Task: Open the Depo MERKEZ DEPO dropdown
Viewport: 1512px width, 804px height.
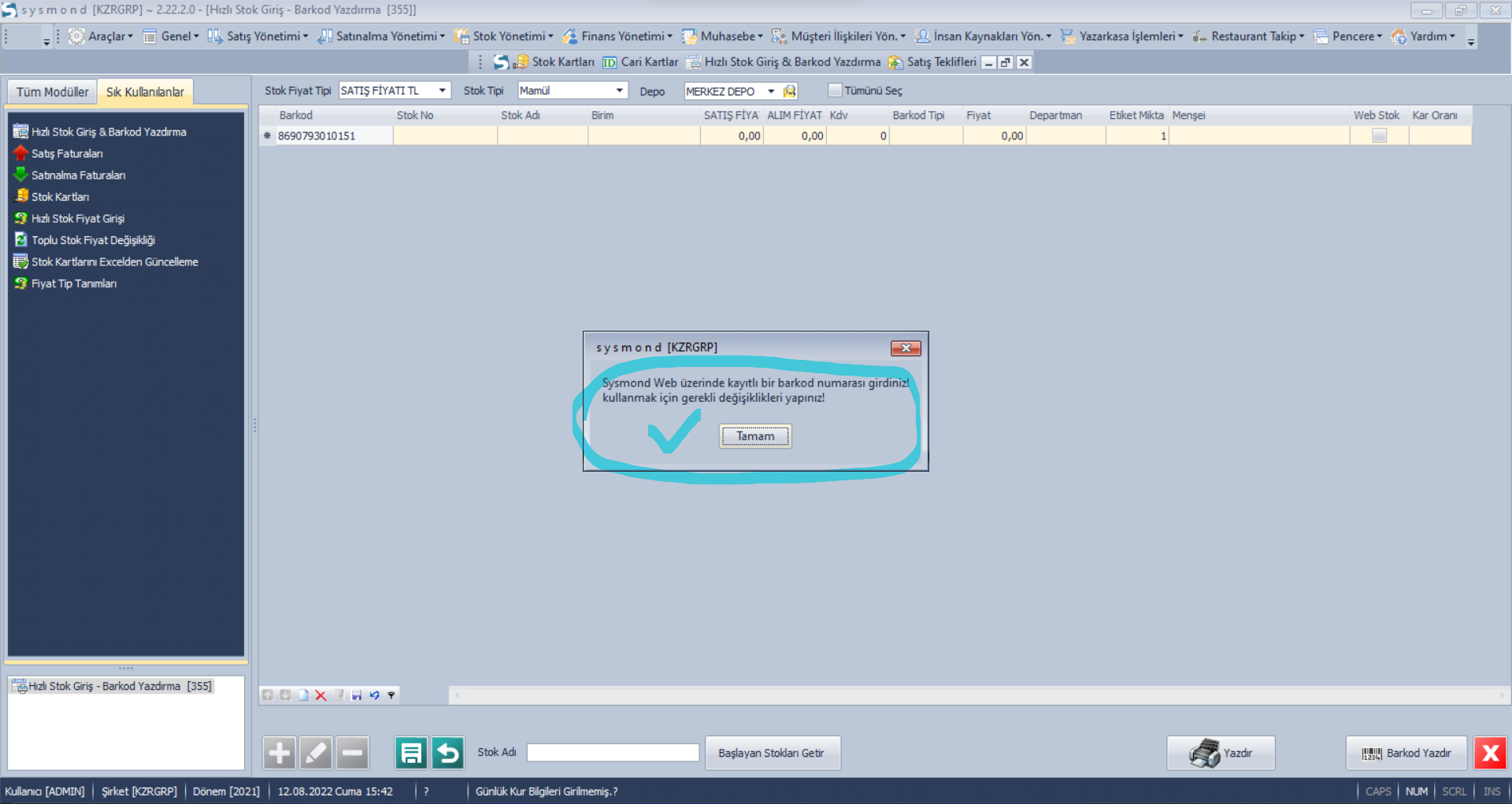Action: (771, 91)
